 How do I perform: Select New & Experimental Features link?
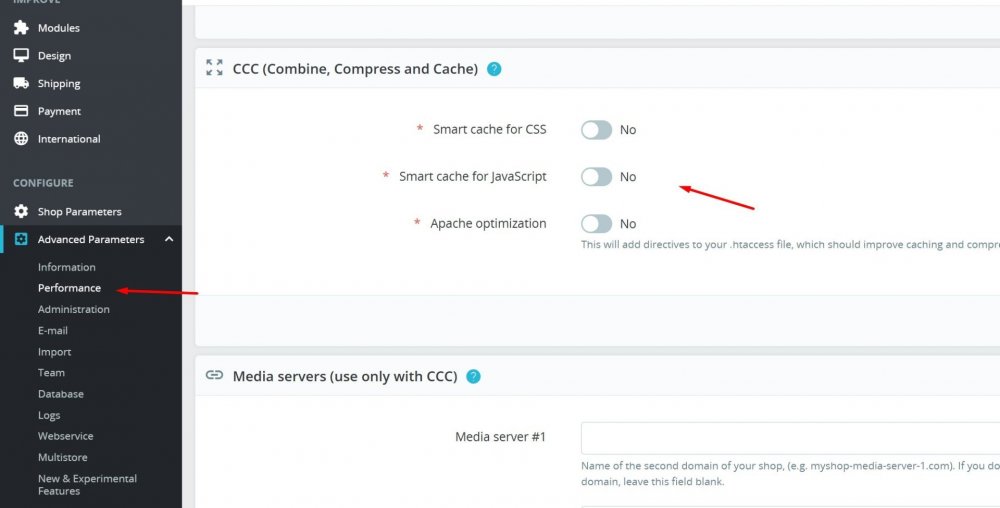click(x=87, y=484)
